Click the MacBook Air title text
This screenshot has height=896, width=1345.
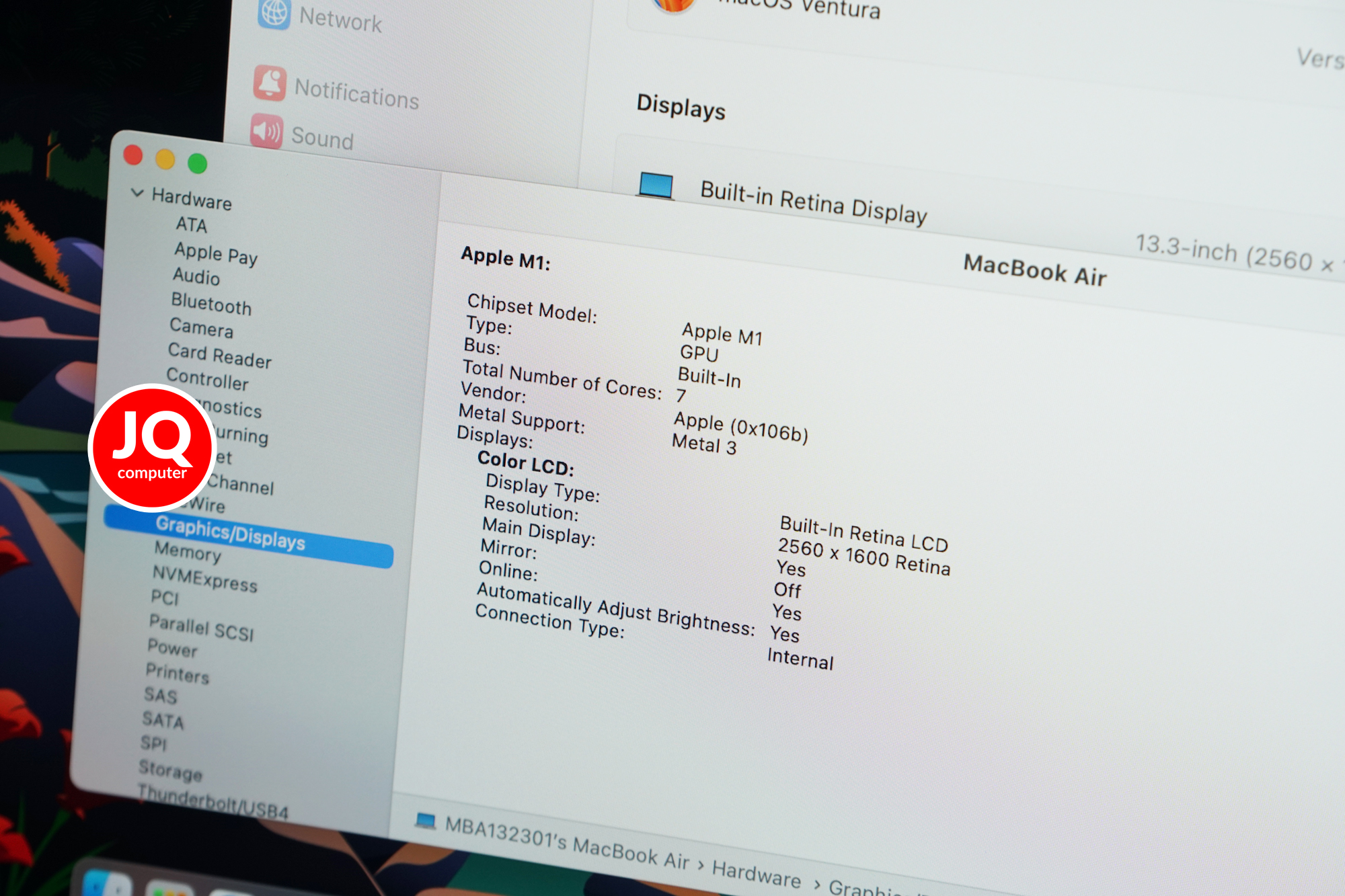1035,270
